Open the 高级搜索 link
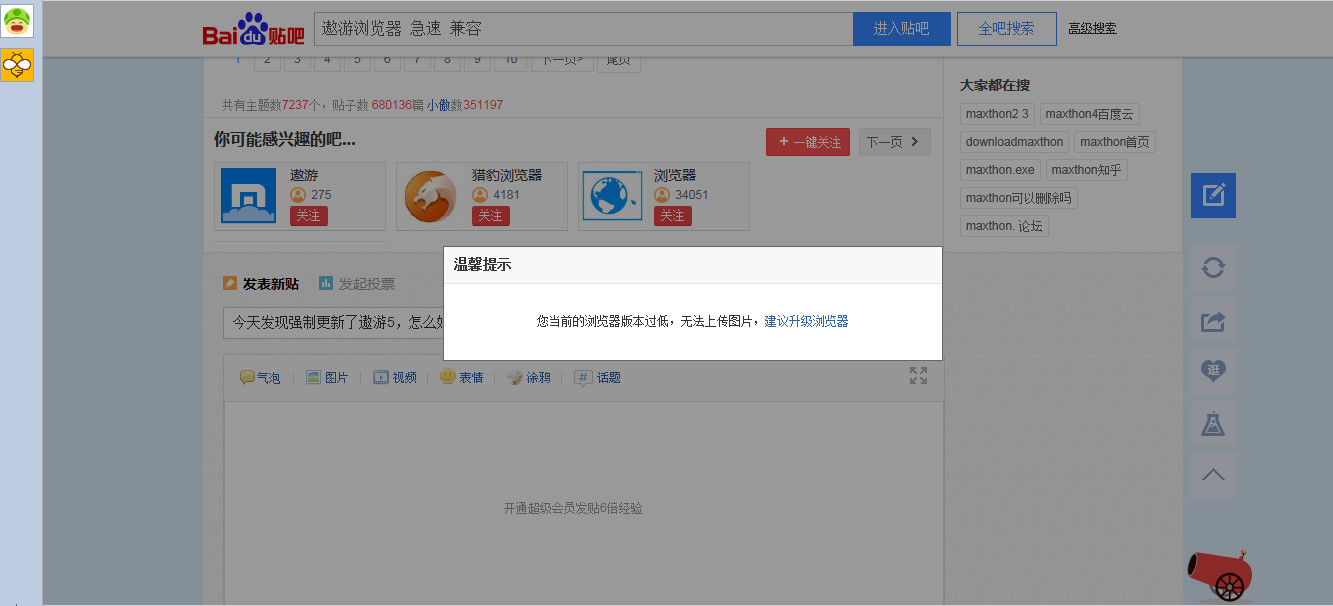Viewport: 1333px width, 606px height. 1092,28
